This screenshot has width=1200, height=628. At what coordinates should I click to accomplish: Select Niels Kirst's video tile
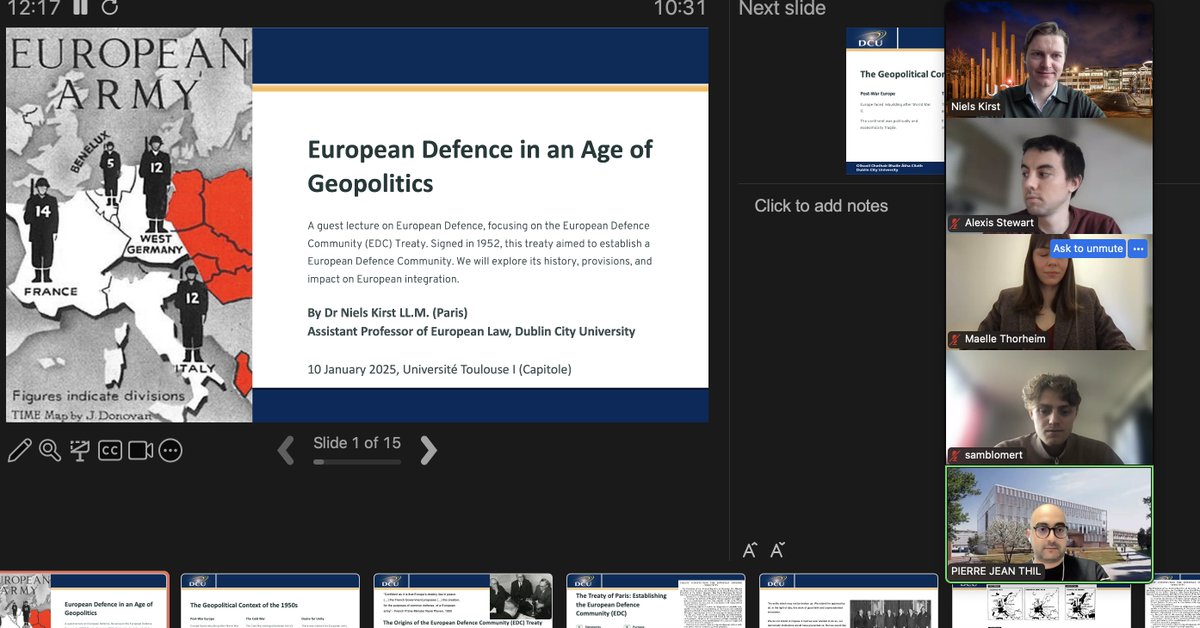pos(1049,59)
